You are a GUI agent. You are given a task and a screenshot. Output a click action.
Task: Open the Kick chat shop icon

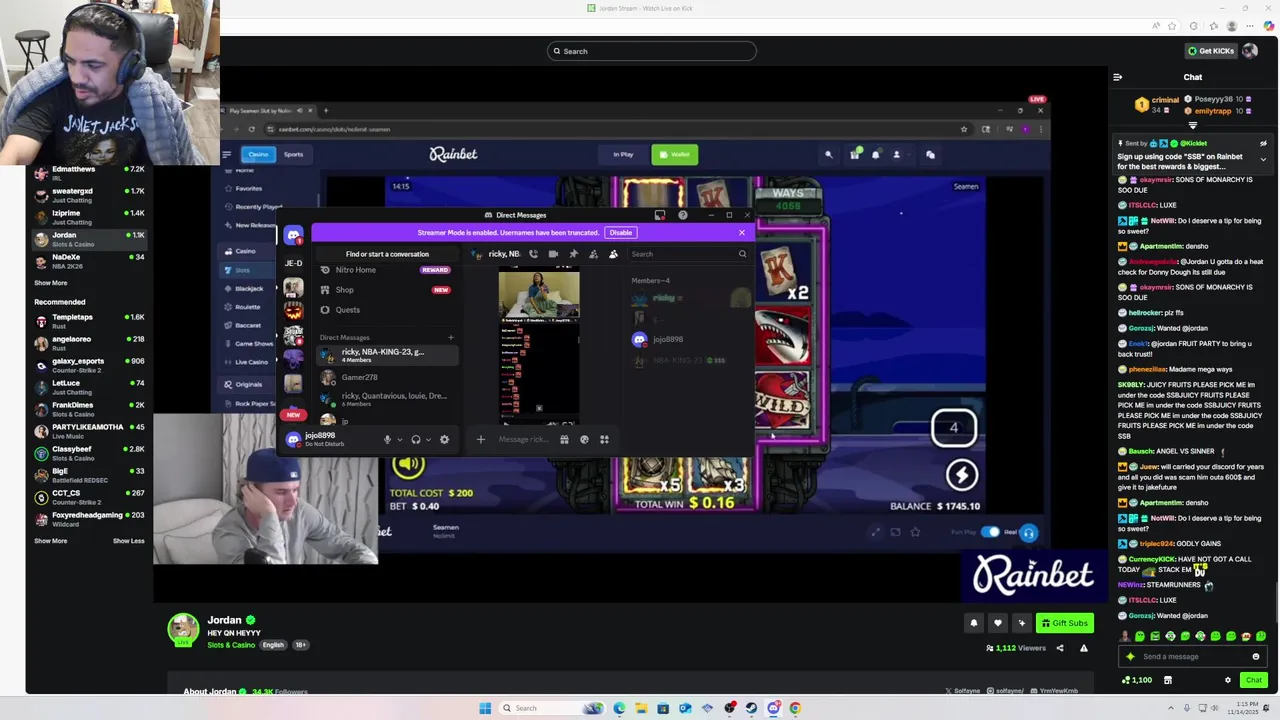point(1168,680)
